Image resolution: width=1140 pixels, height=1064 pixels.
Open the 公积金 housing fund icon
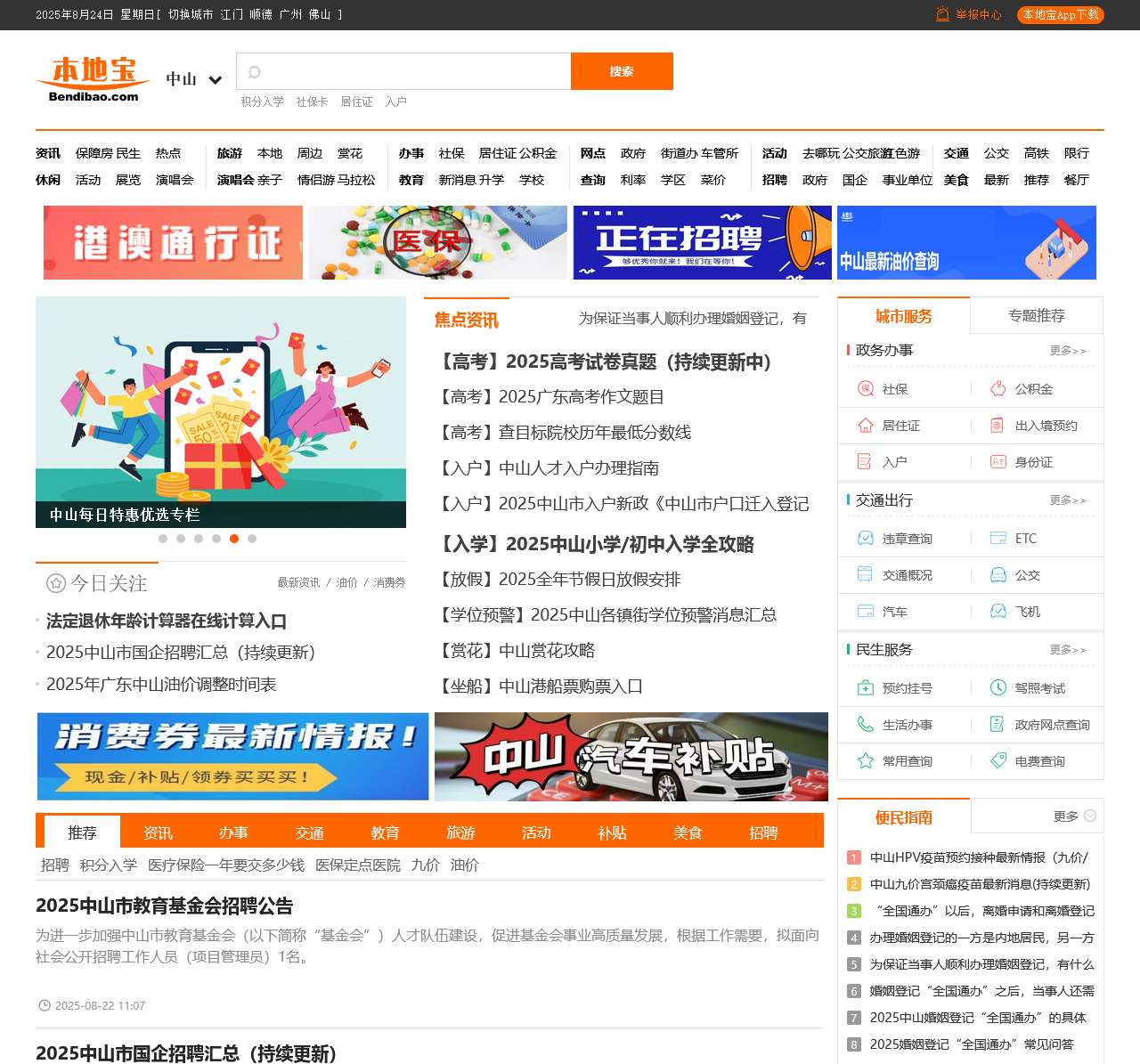[998, 389]
